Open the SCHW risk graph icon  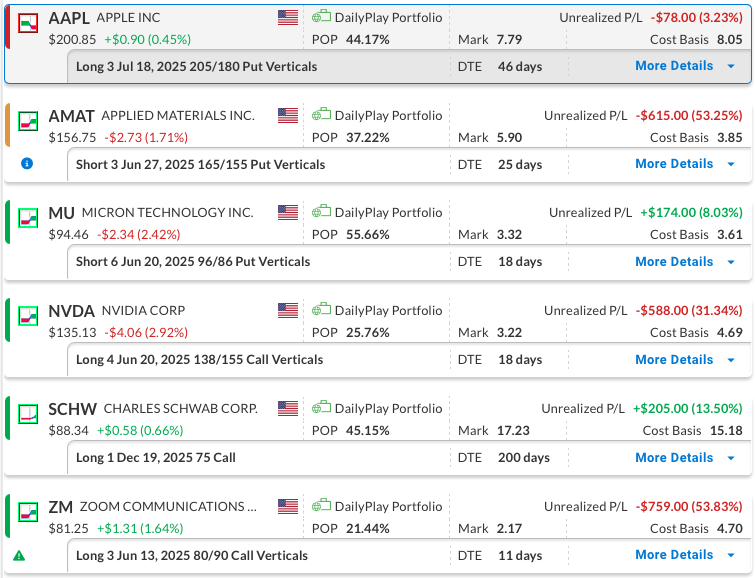[x=28, y=414]
